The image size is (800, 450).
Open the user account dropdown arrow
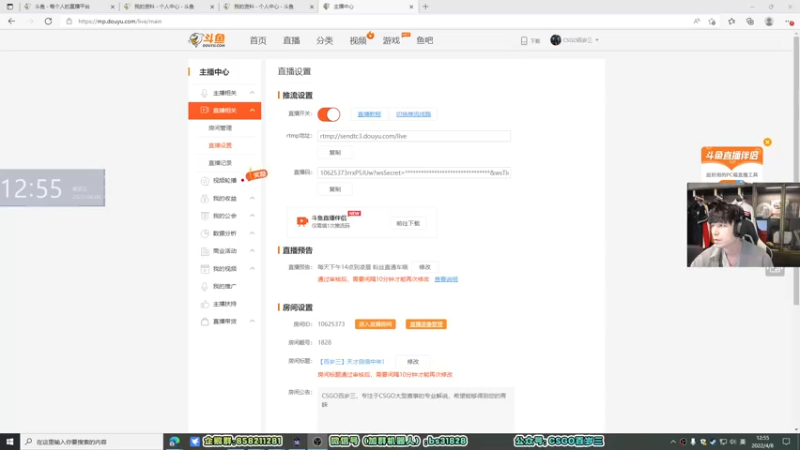pos(597,40)
